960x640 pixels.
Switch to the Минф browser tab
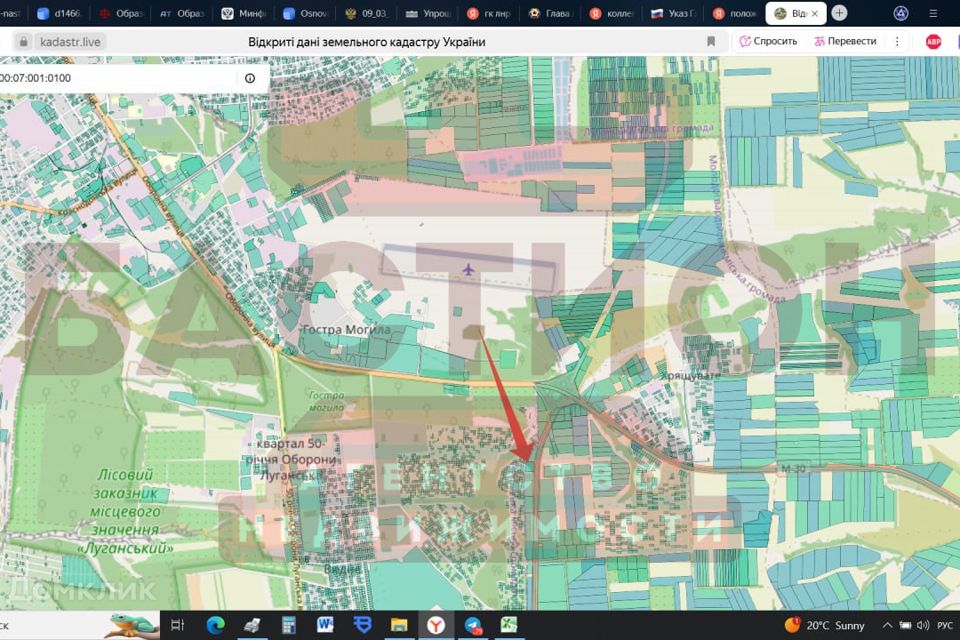[x=243, y=14]
